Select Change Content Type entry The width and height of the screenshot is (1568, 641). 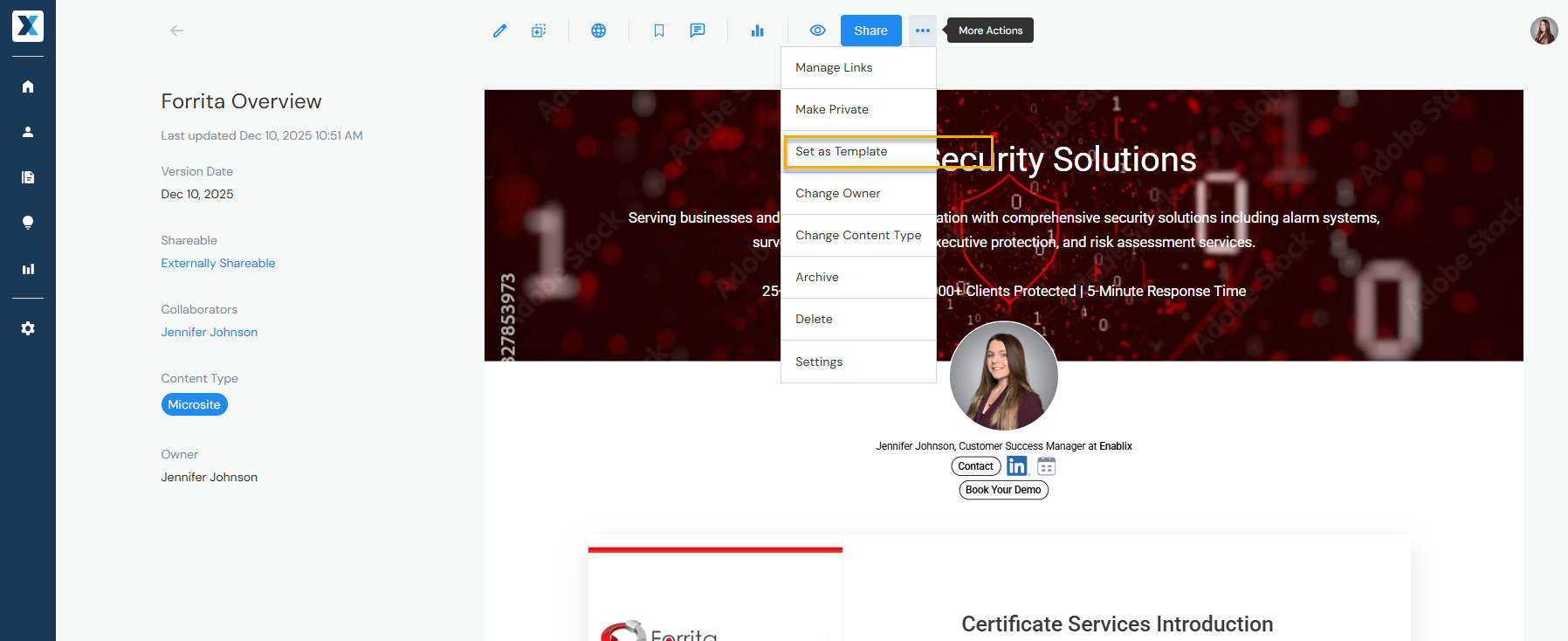(x=858, y=235)
